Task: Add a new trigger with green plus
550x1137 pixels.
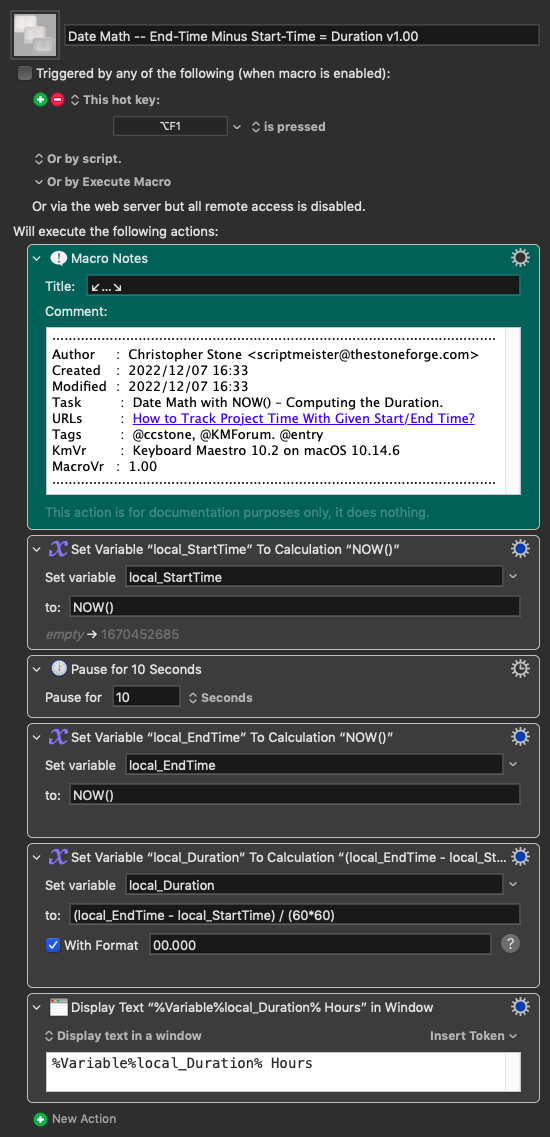Action: click(x=41, y=99)
